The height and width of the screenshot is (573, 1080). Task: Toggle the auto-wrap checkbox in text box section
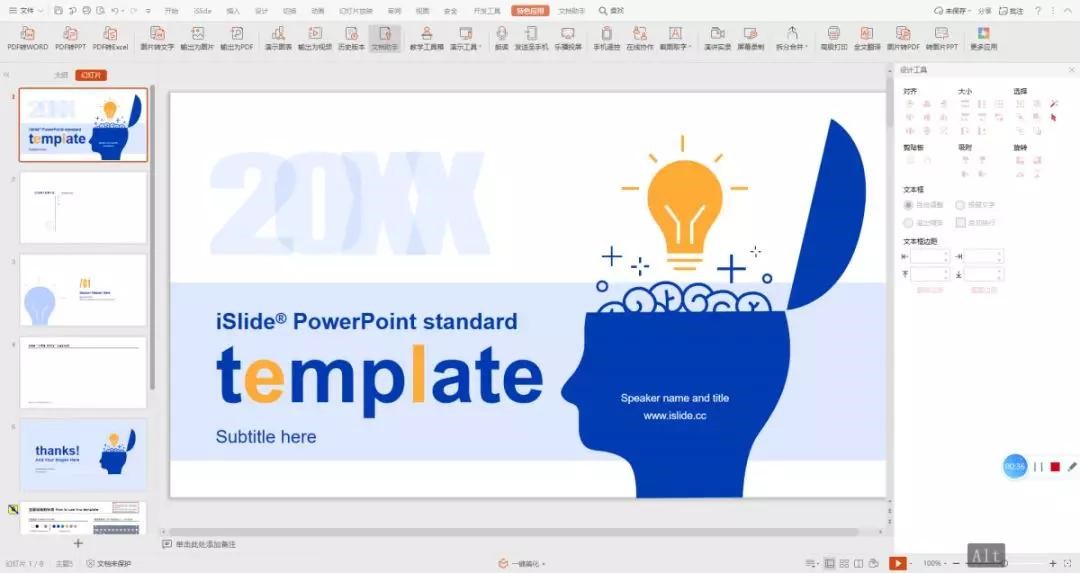960,222
